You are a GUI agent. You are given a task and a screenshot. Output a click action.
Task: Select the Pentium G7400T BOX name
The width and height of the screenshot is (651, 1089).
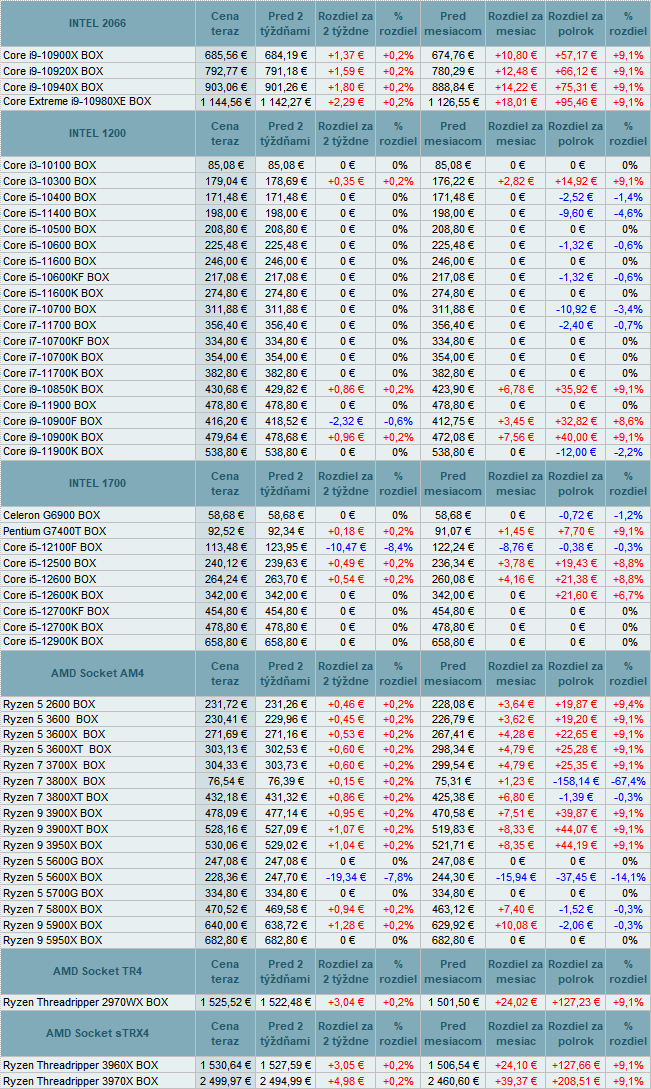click(55, 531)
